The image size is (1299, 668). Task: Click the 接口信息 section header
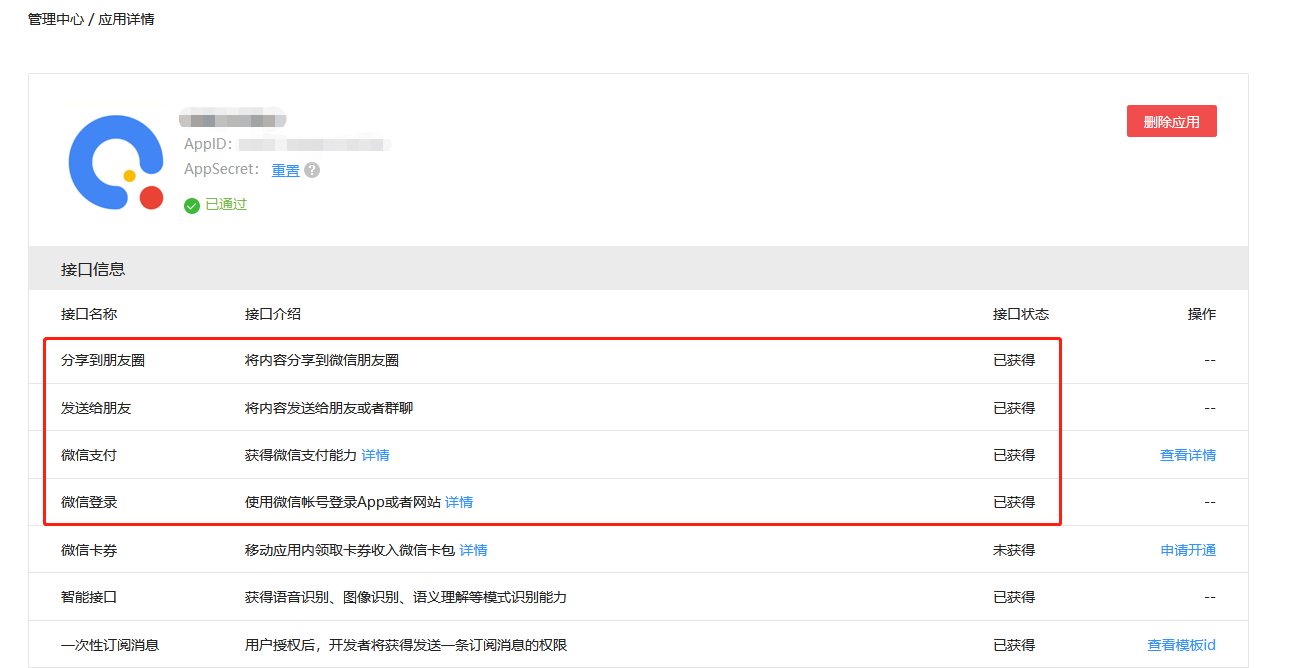pyautogui.click(x=93, y=269)
